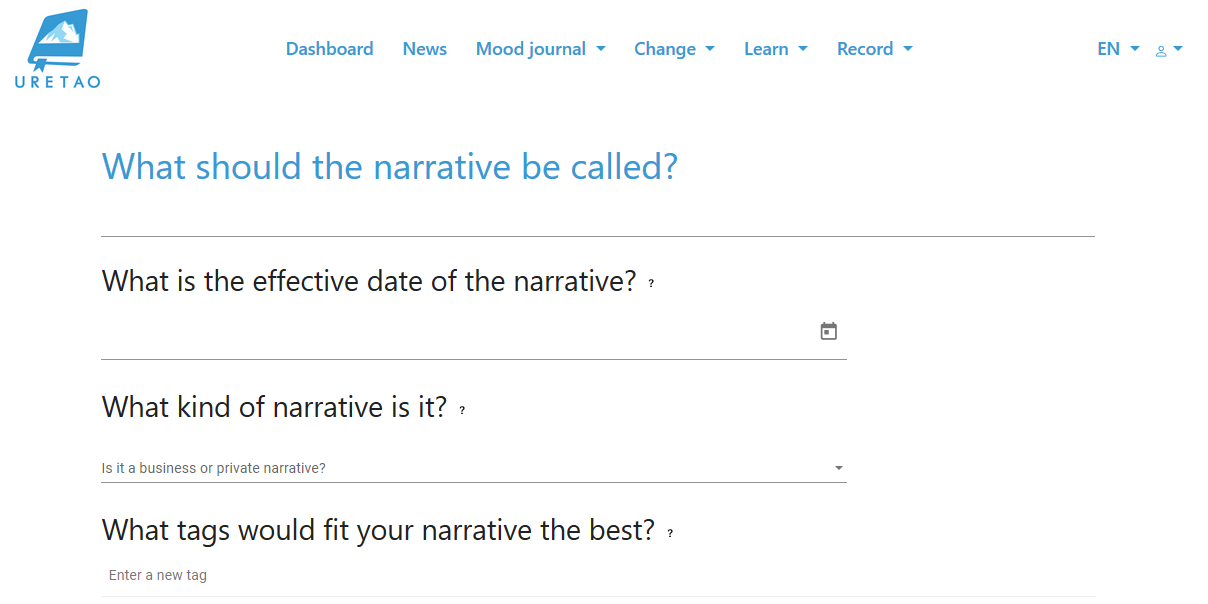
Task: Expand the Learn dropdown menu
Action: [775, 49]
